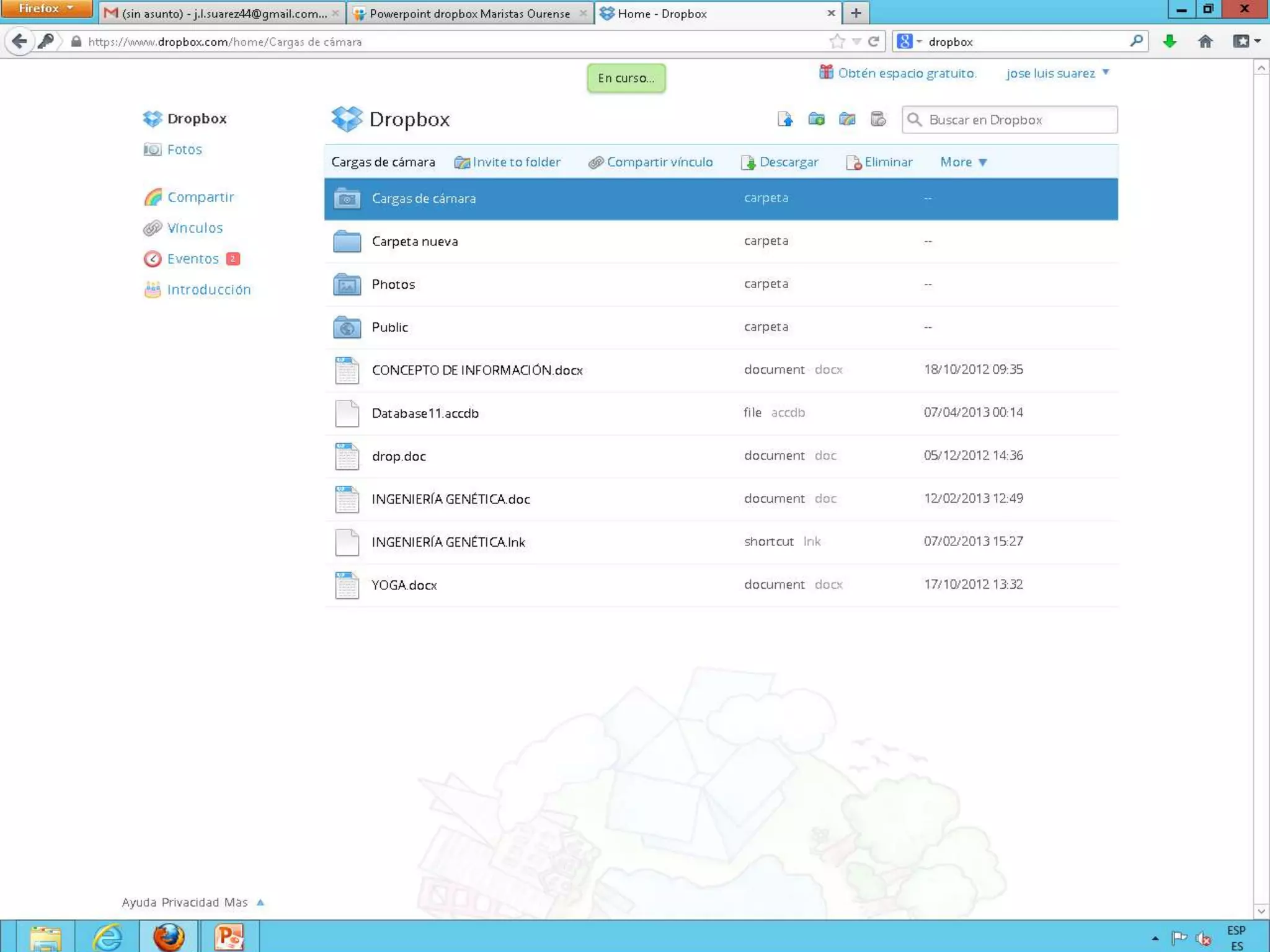This screenshot has width=1270, height=952.
Task: Open Firefox downloads green arrow icon
Action: point(1170,42)
